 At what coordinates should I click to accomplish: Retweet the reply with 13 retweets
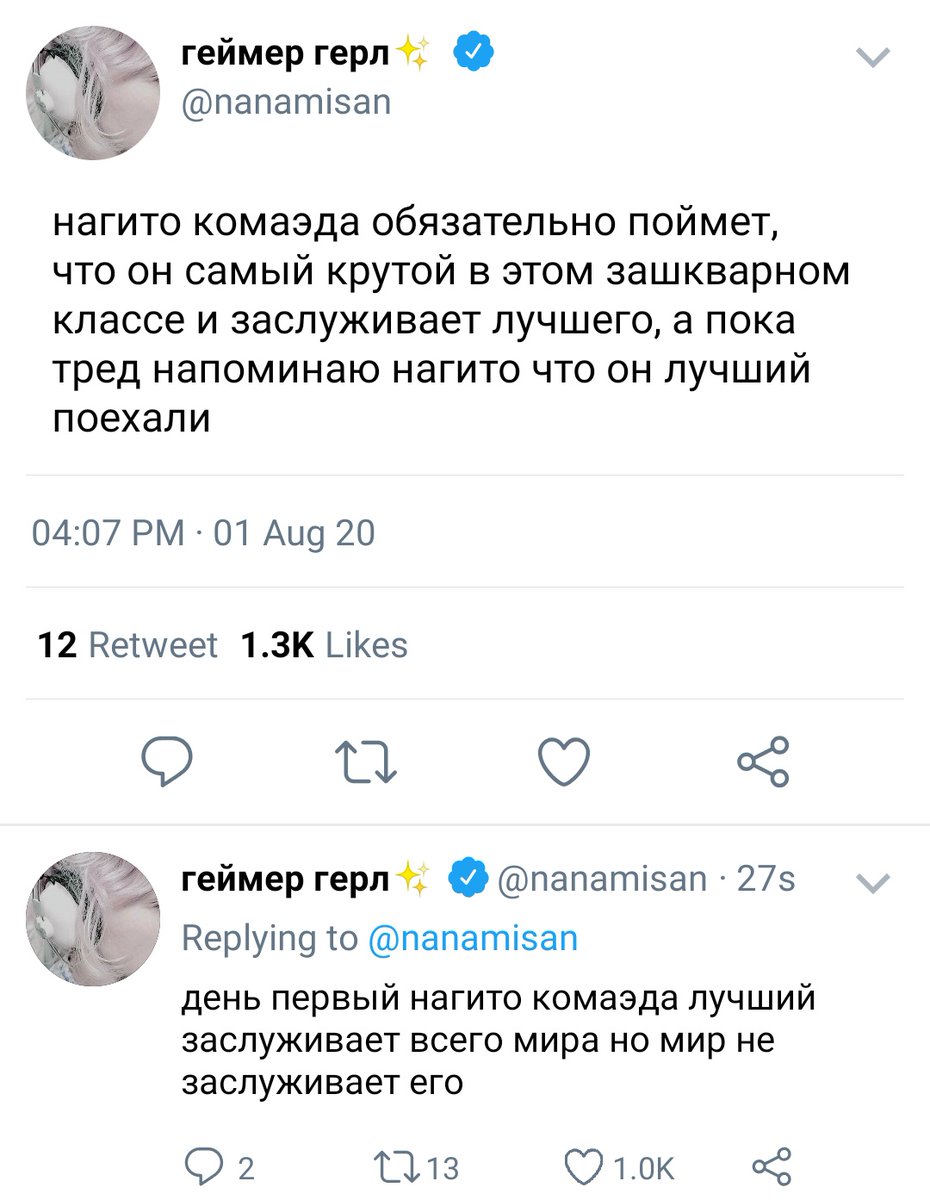(x=414, y=1167)
